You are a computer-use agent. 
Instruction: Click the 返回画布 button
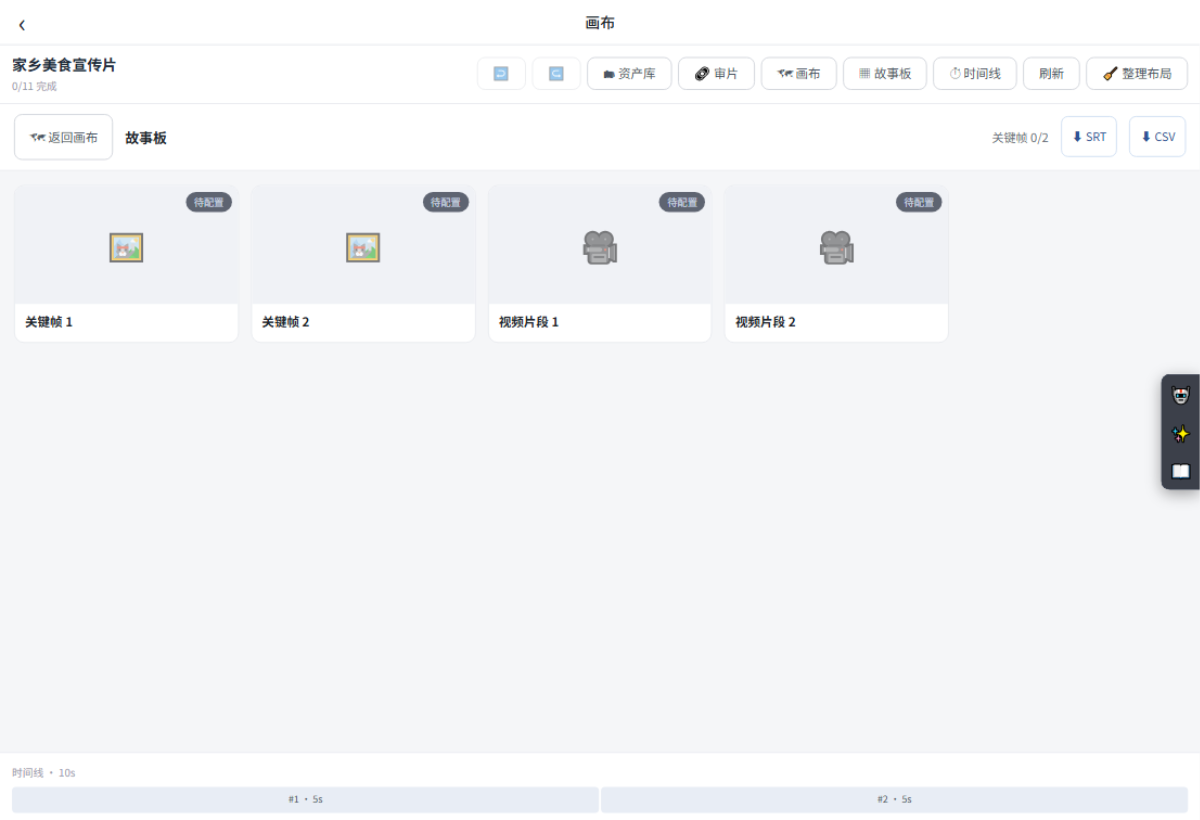click(x=64, y=137)
